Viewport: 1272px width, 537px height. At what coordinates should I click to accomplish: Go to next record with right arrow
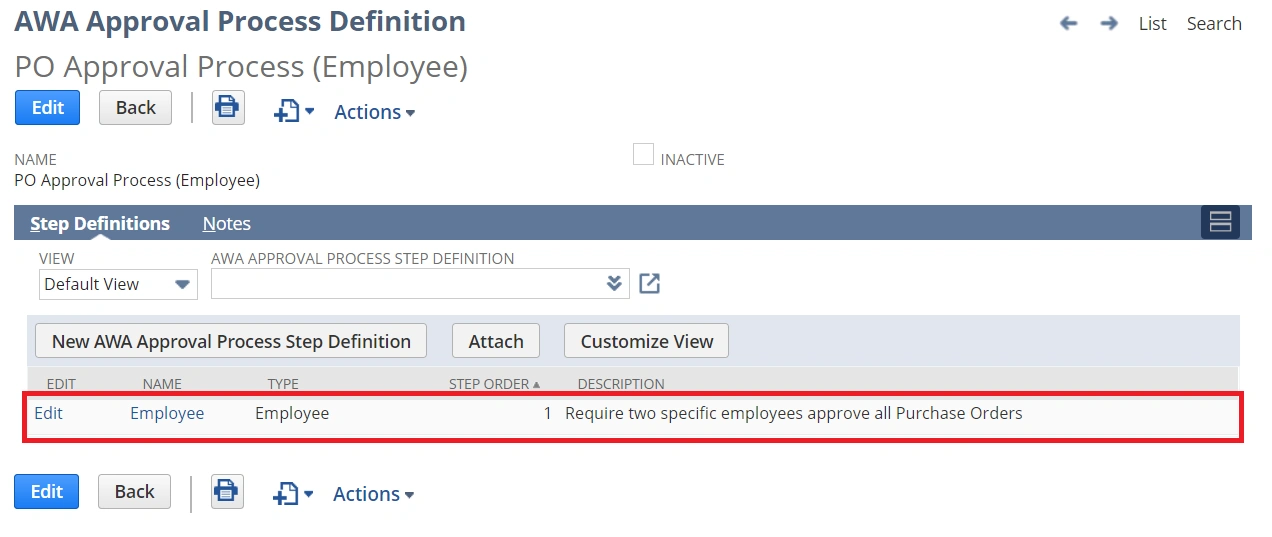[1109, 23]
